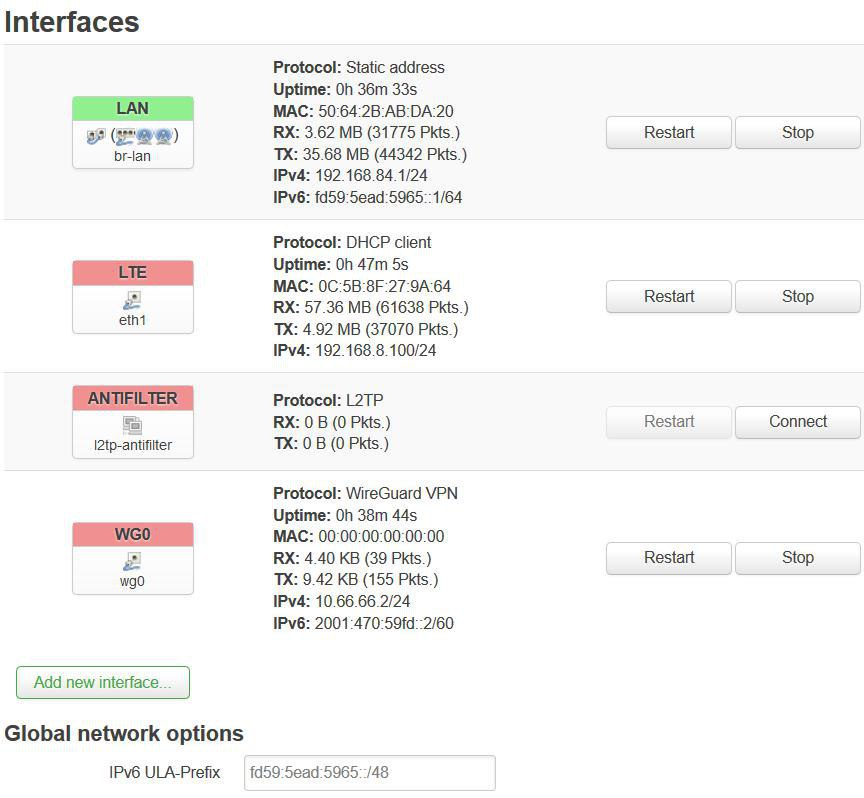Stop the LTE eth1 interface

click(x=797, y=296)
